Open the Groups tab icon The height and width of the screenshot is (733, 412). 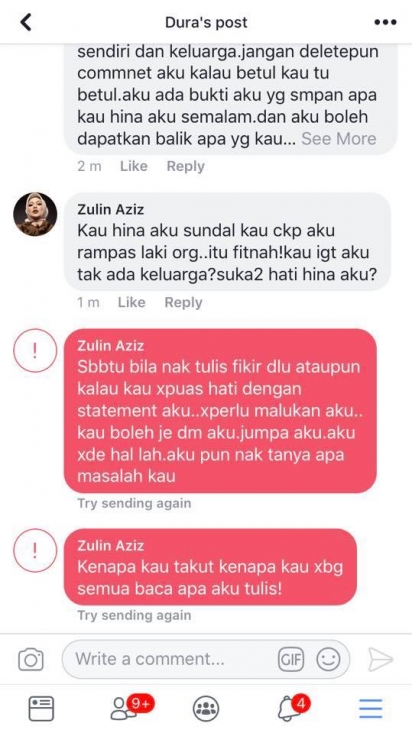206,709
